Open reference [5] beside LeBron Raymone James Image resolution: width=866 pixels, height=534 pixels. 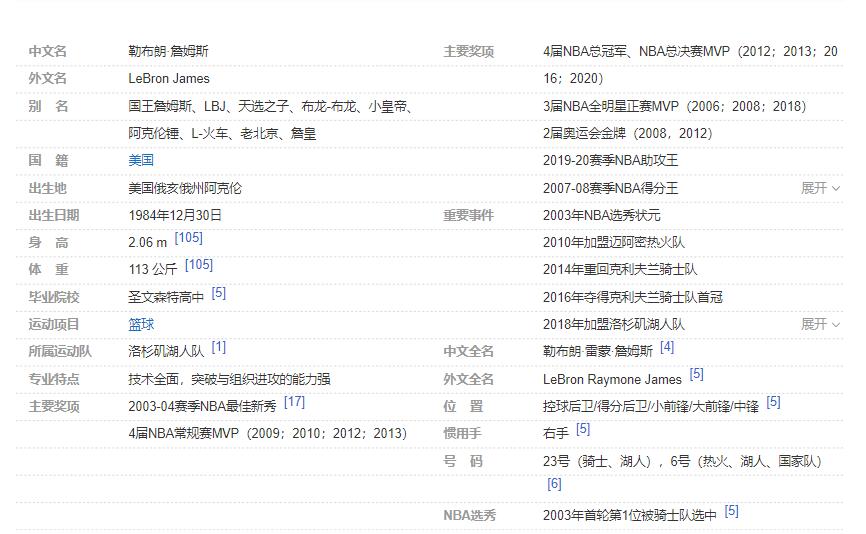click(696, 374)
